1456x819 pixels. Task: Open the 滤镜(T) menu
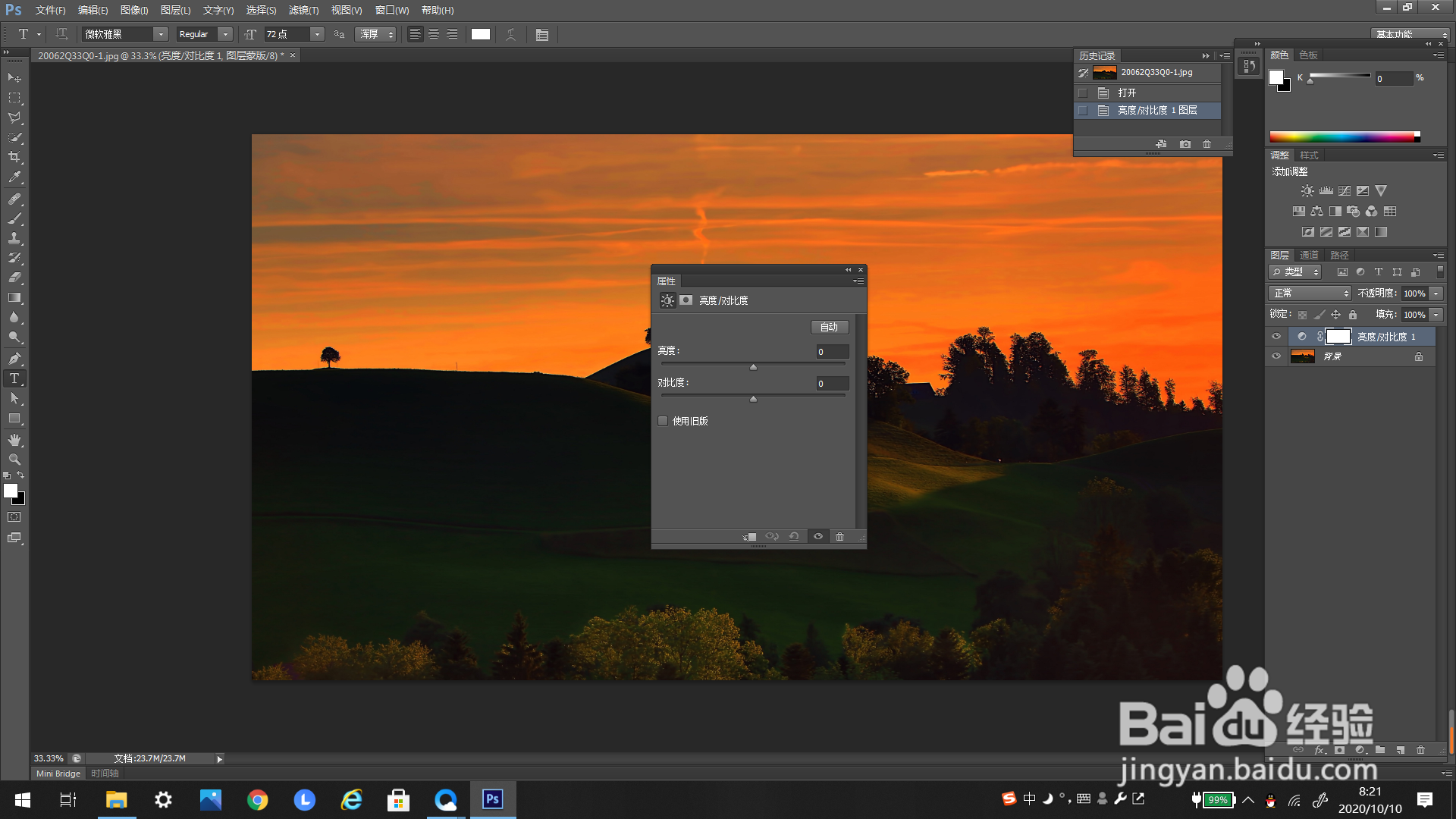303,10
